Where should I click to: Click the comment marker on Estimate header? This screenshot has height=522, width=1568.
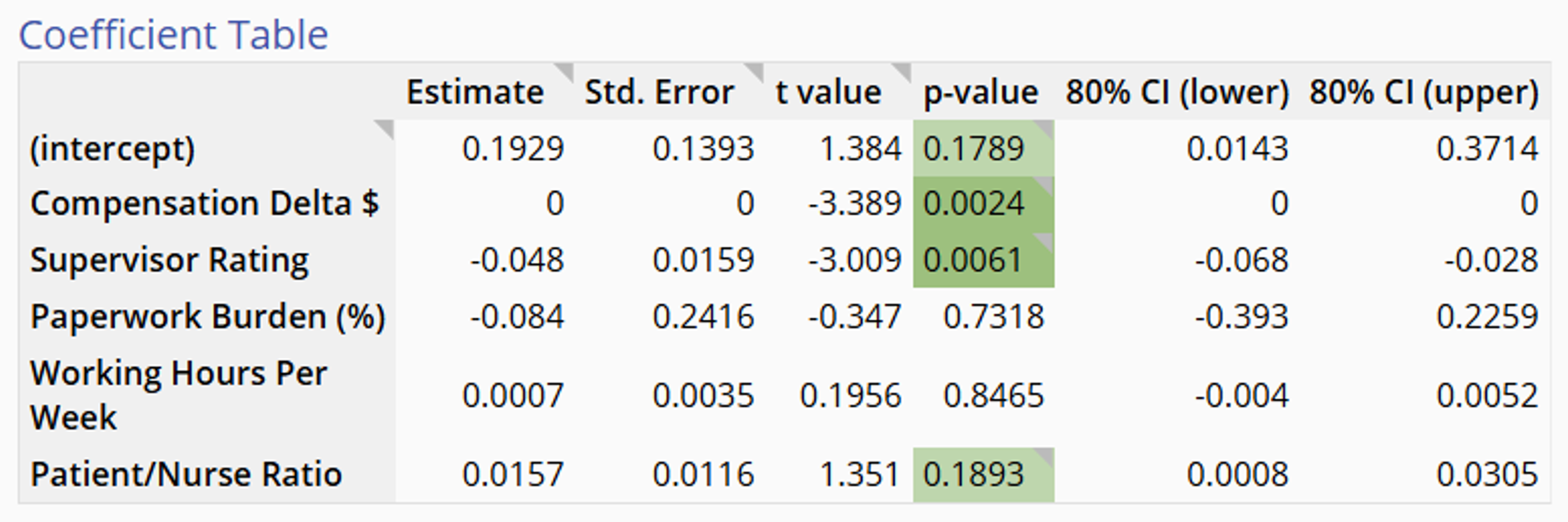click(563, 71)
